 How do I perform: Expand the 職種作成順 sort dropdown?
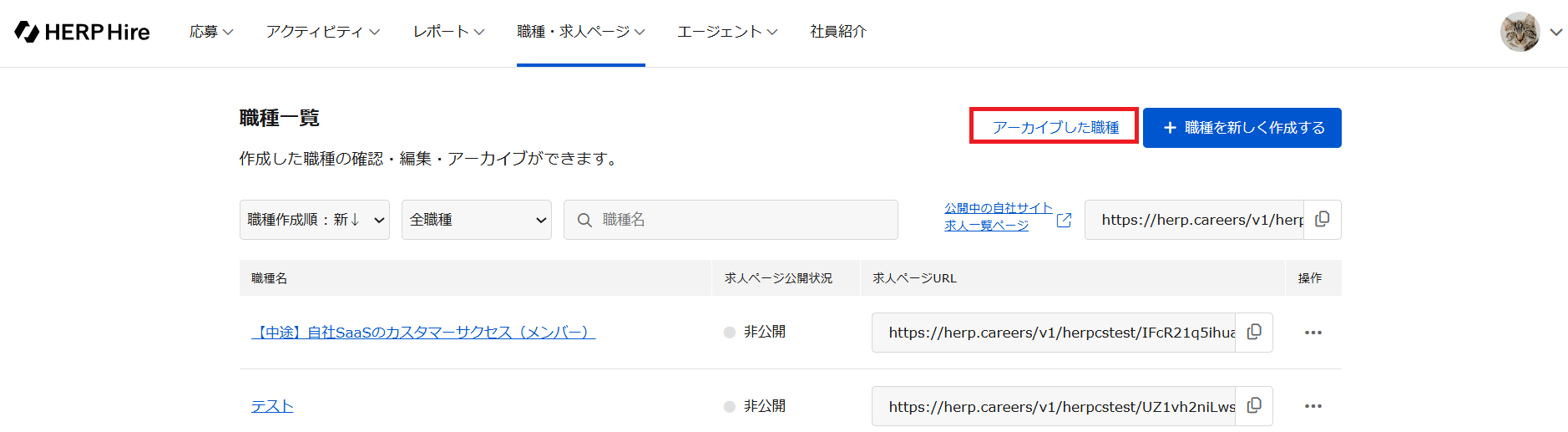(x=314, y=220)
